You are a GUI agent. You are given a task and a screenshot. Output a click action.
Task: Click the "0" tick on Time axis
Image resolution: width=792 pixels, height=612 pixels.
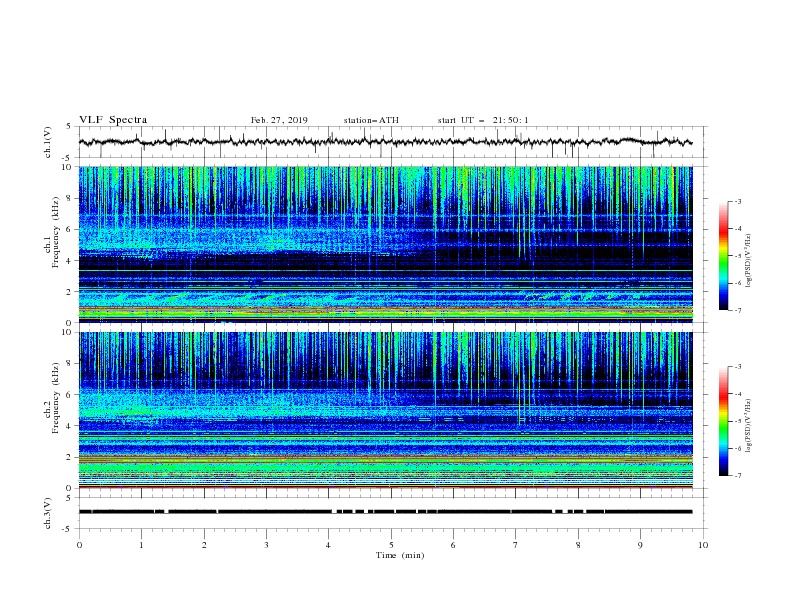tap(79, 545)
